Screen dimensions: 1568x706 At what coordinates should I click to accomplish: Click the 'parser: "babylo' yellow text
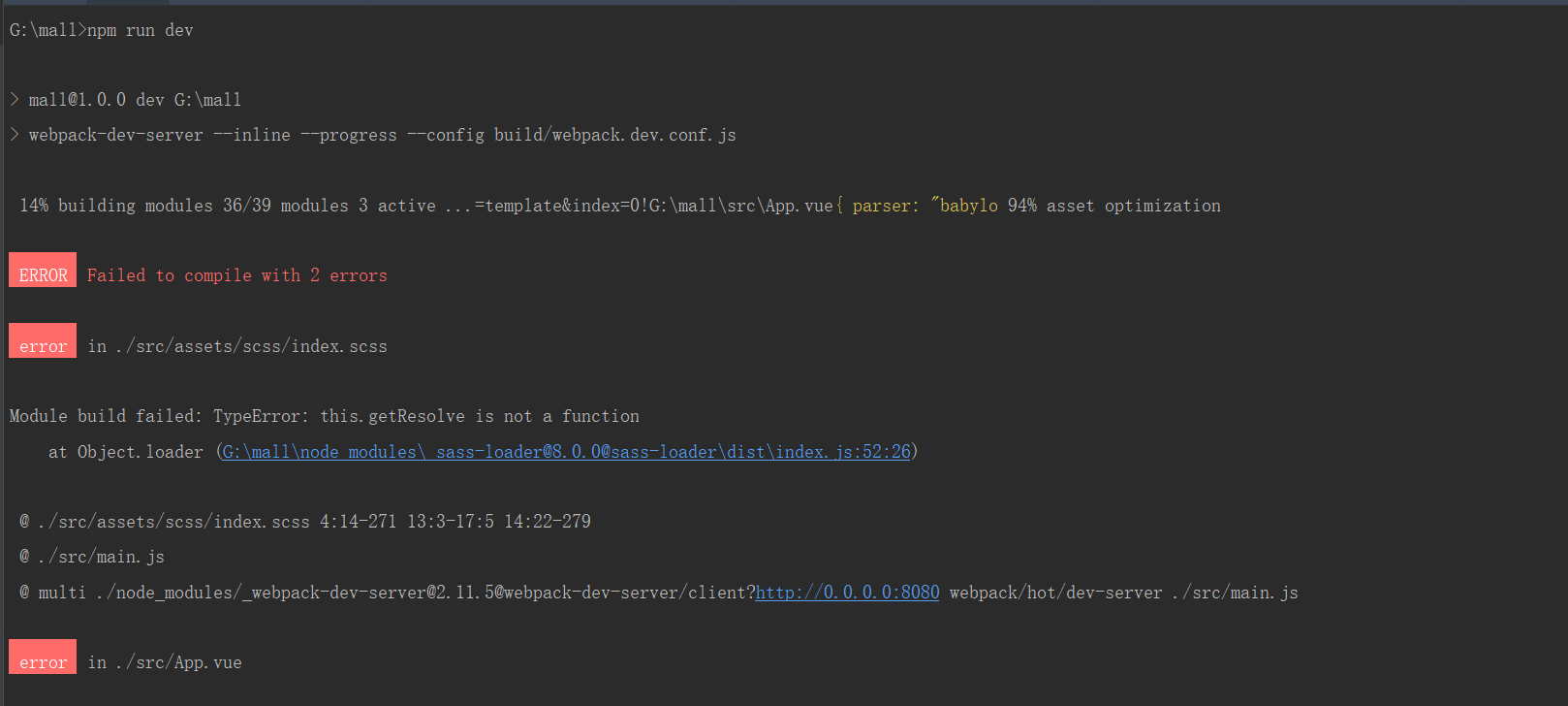[x=925, y=206]
